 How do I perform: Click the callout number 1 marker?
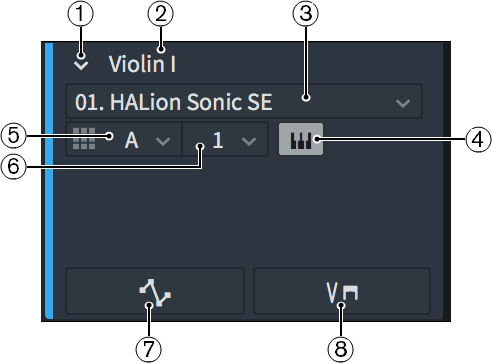[x=80, y=14]
